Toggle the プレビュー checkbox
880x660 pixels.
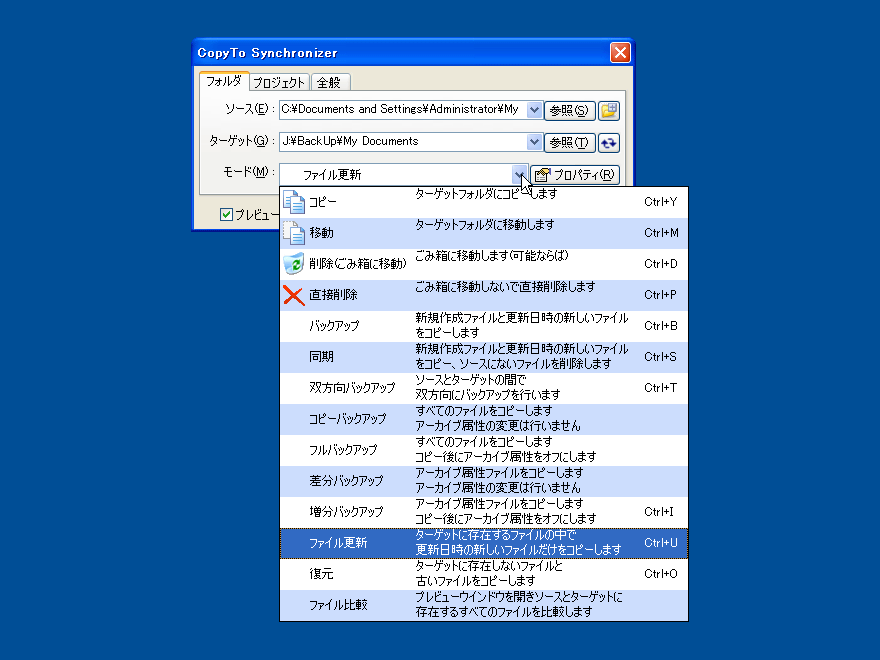click(226, 214)
